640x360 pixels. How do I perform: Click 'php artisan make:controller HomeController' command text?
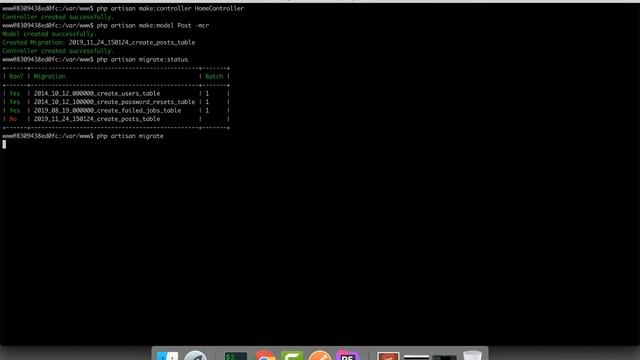point(170,8)
